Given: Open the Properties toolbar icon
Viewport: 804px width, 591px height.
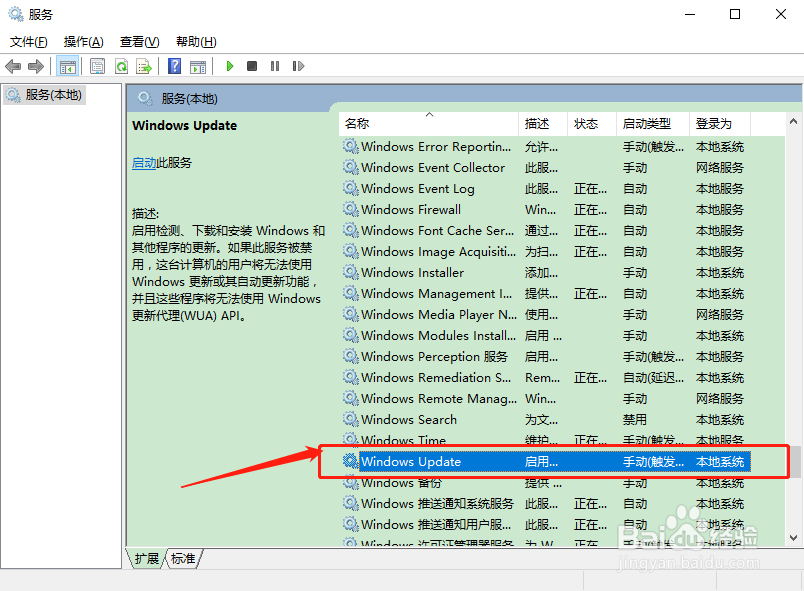Looking at the screenshot, I should pos(97,66).
